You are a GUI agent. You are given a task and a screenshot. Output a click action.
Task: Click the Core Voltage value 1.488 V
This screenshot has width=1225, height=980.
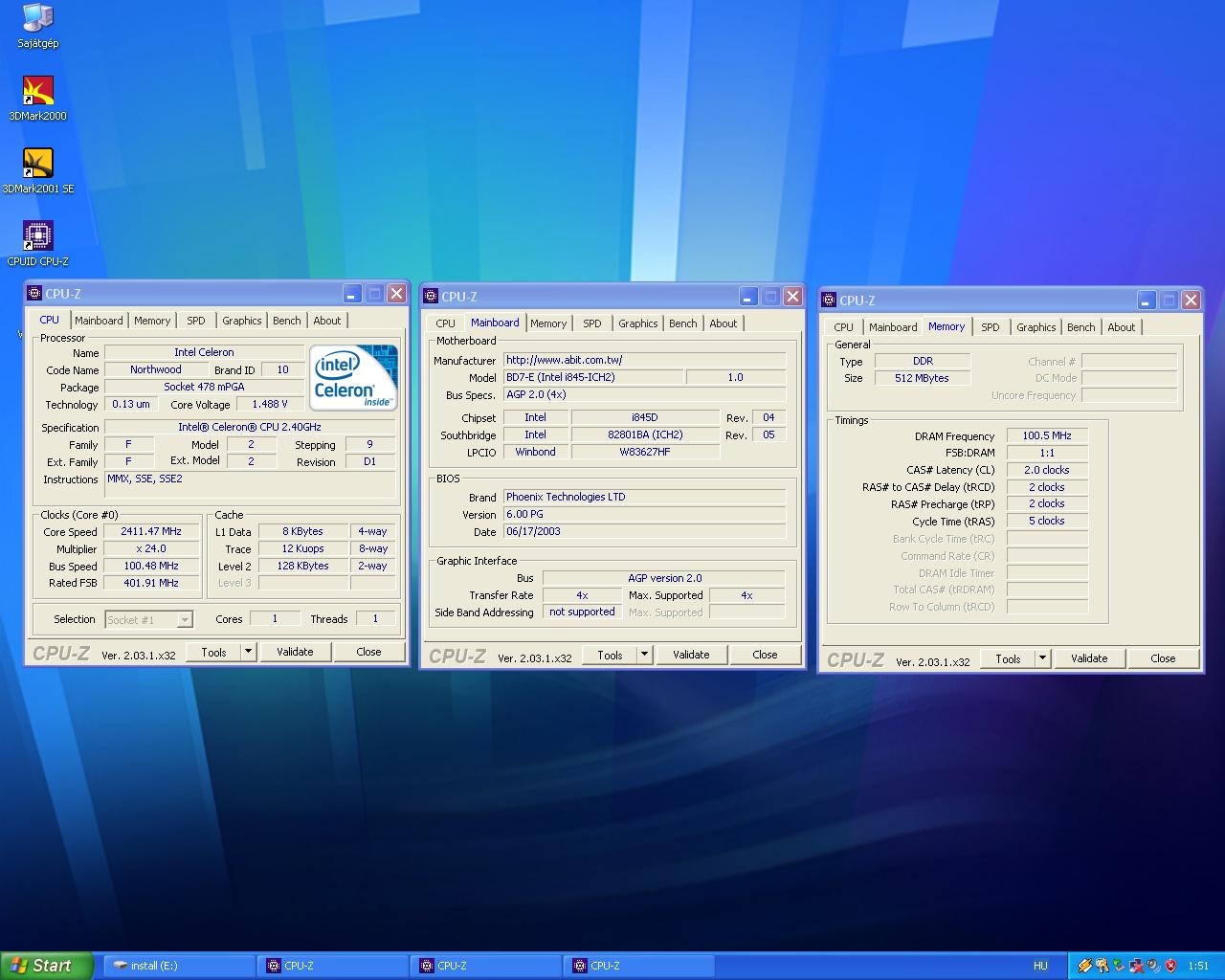coord(270,404)
